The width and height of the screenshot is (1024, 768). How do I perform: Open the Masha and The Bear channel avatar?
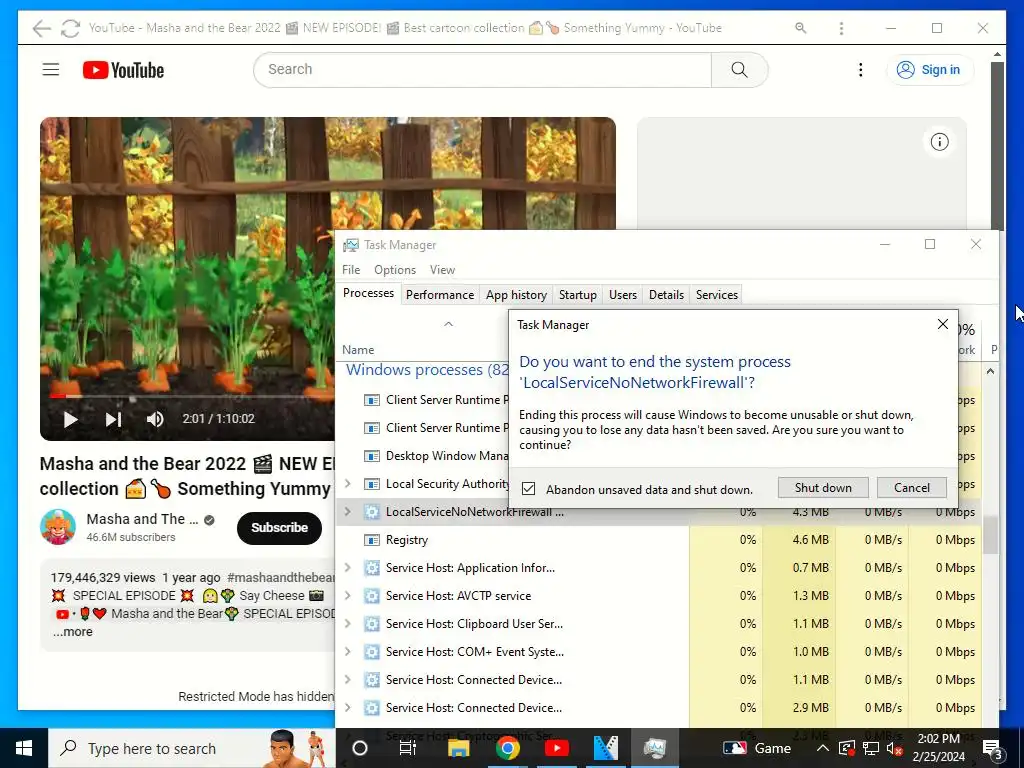pyautogui.click(x=57, y=527)
